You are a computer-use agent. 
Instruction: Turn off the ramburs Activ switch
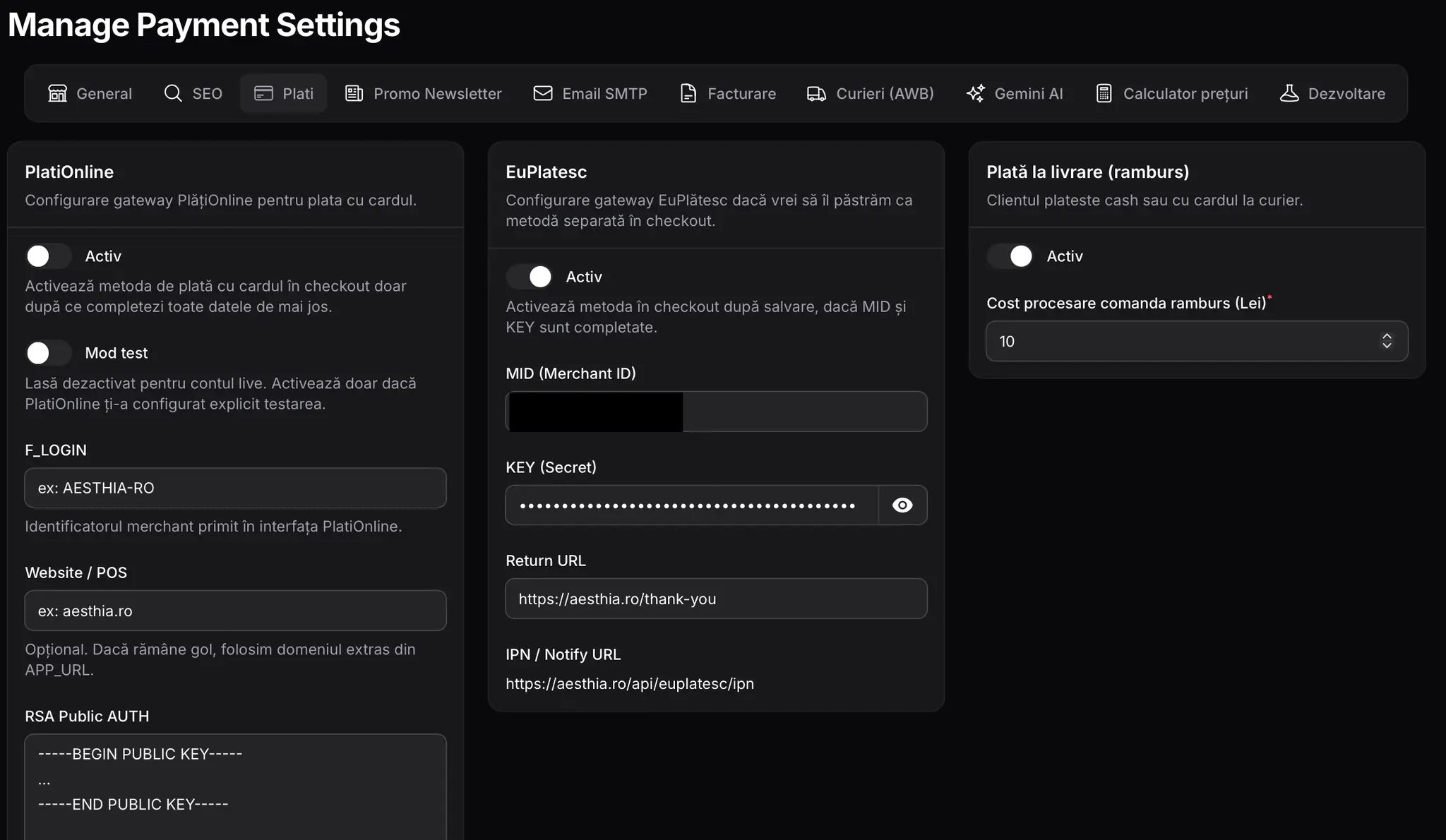pos(1010,256)
